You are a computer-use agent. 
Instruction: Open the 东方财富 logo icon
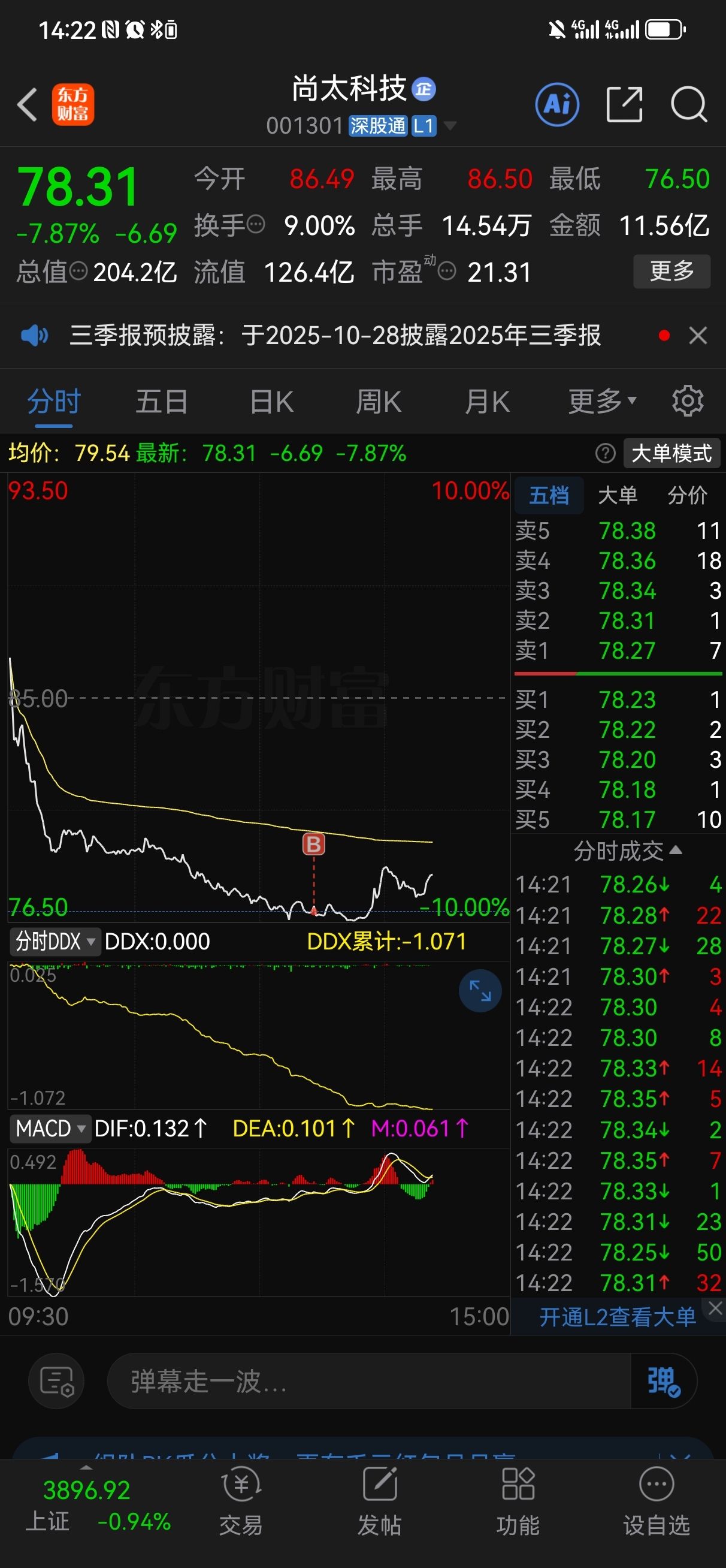coord(73,105)
